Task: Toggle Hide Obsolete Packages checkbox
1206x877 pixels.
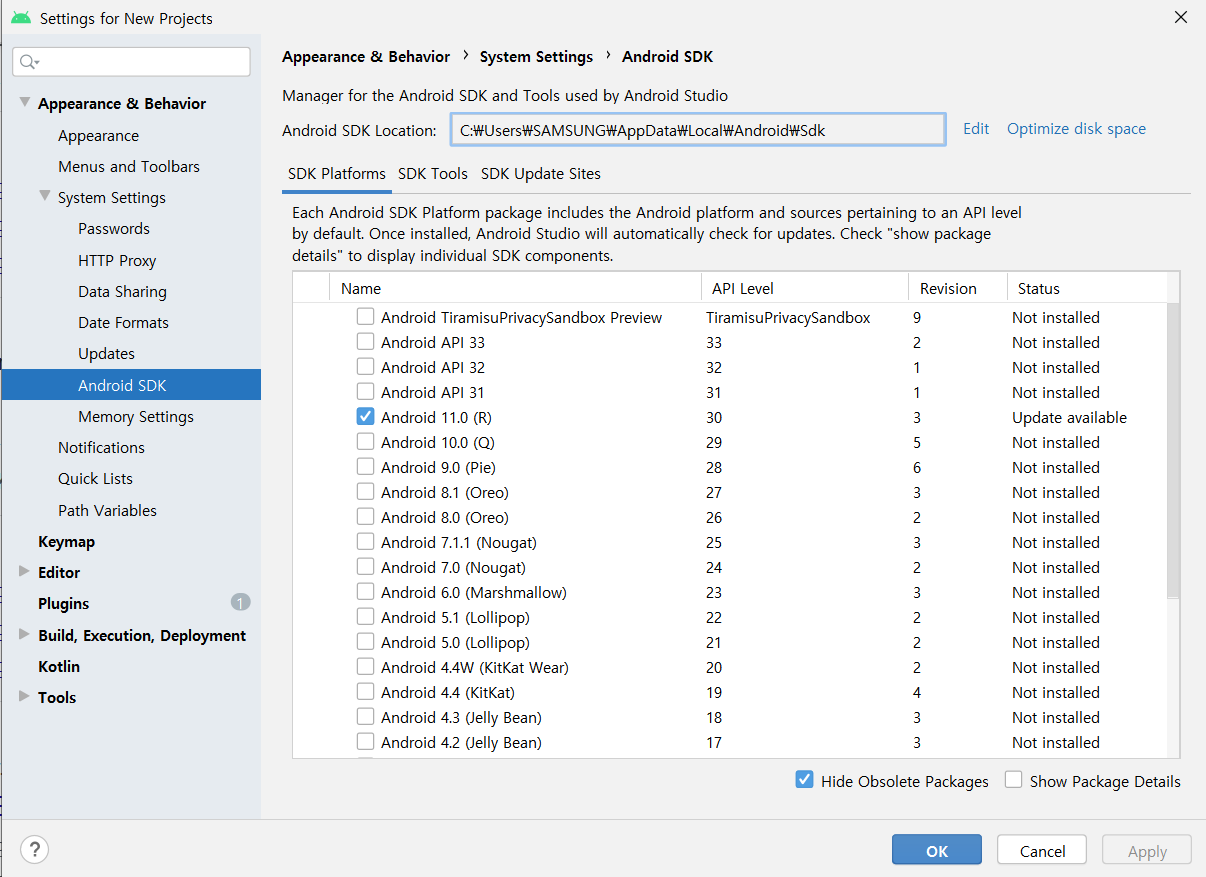Action: pyautogui.click(x=804, y=780)
